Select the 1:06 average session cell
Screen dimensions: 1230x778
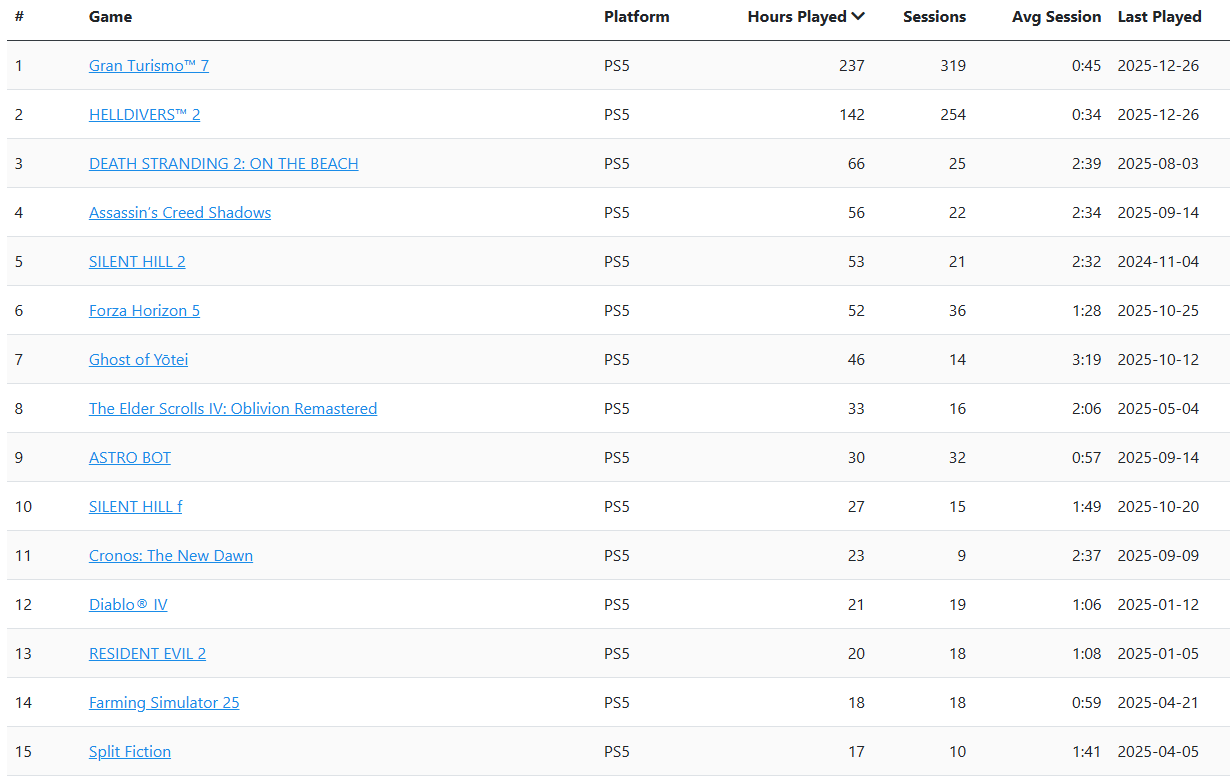coord(1086,605)
